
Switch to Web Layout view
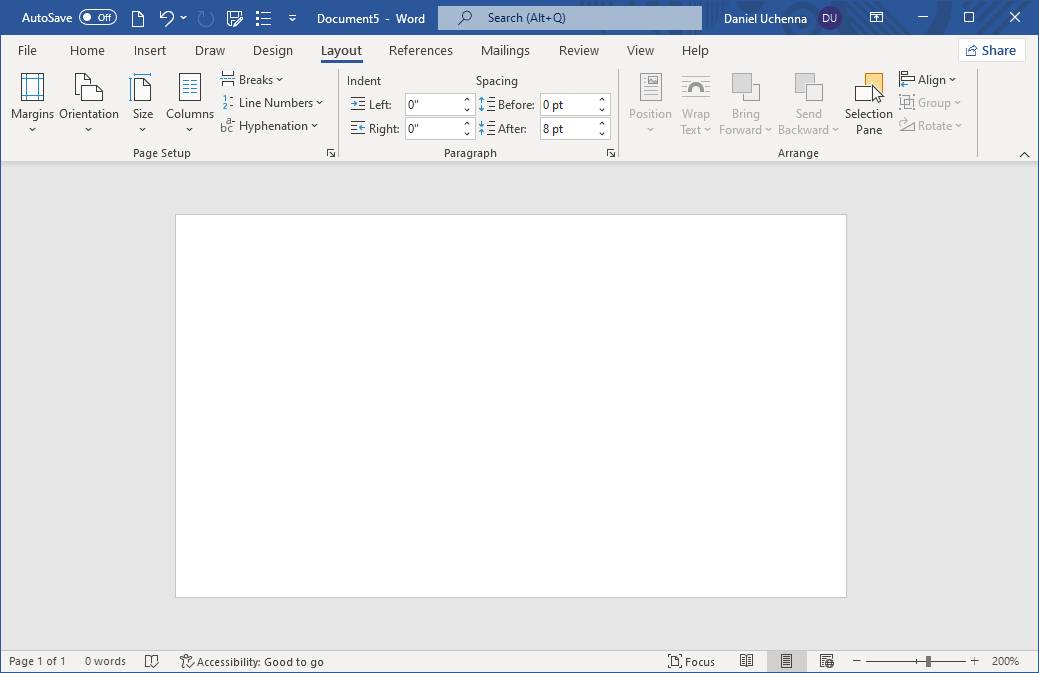[826, 661]
